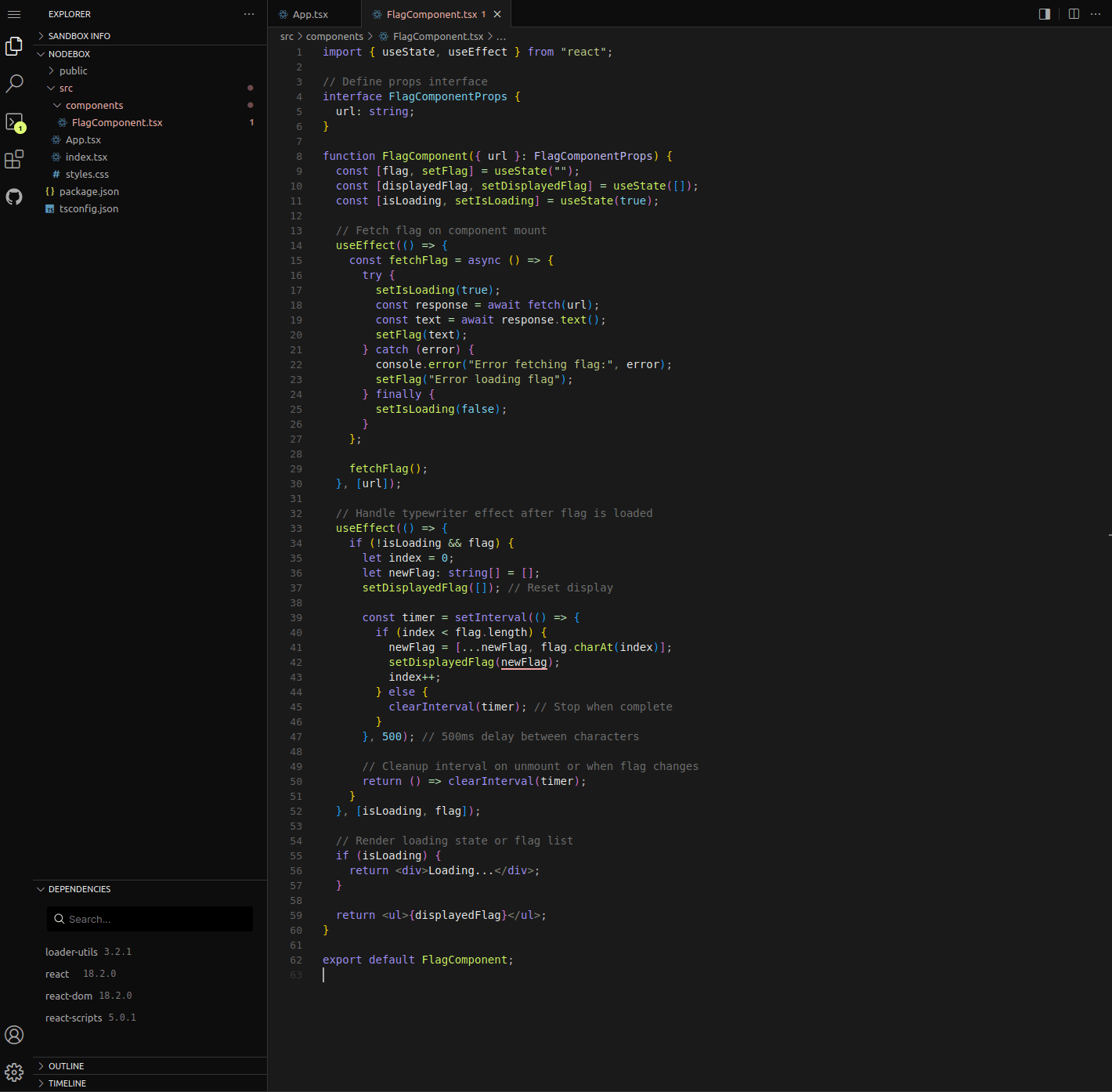
Task: Click the interface FlagComponentProps declaration
Action: [421, 96]
